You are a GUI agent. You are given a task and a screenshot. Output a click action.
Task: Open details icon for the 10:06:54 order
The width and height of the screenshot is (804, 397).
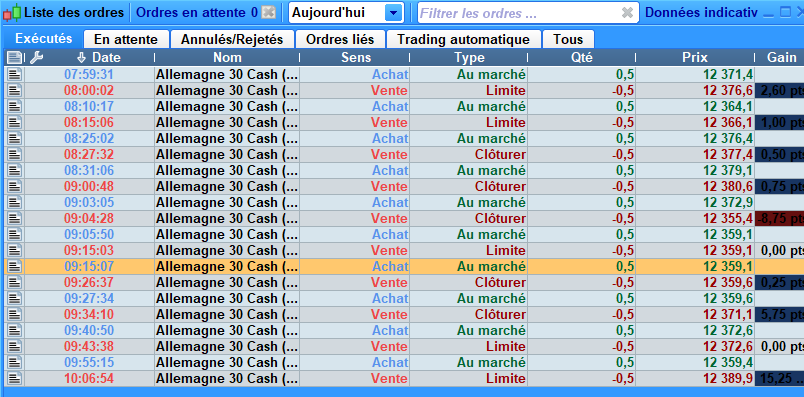(x=15, y=379)
